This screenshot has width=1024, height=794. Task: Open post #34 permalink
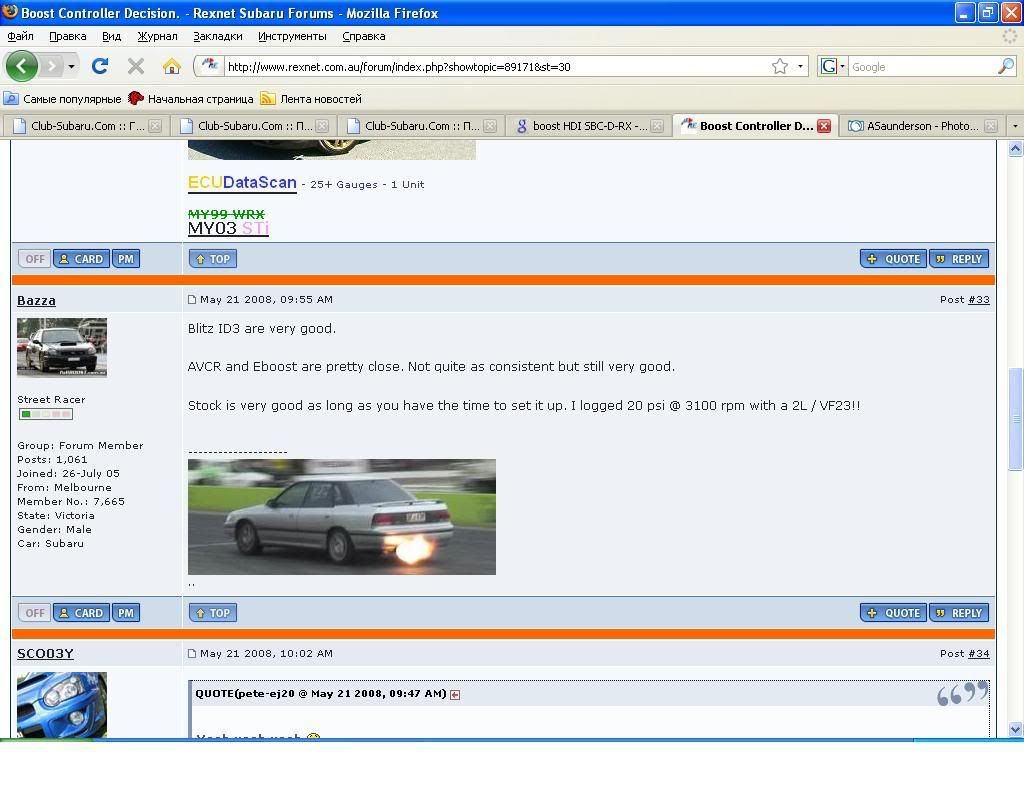coord(978,654)
